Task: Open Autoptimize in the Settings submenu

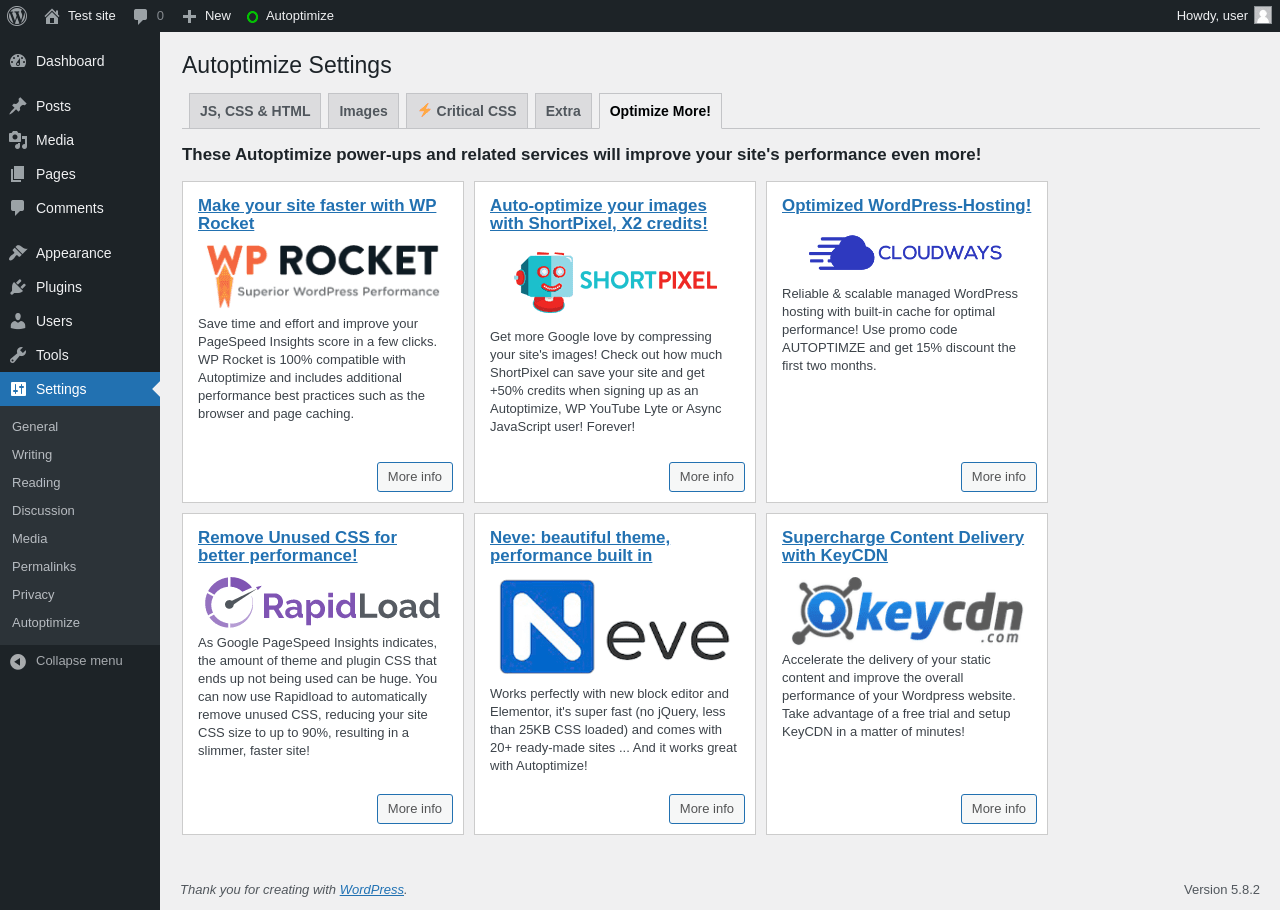Action: (80, 623)
